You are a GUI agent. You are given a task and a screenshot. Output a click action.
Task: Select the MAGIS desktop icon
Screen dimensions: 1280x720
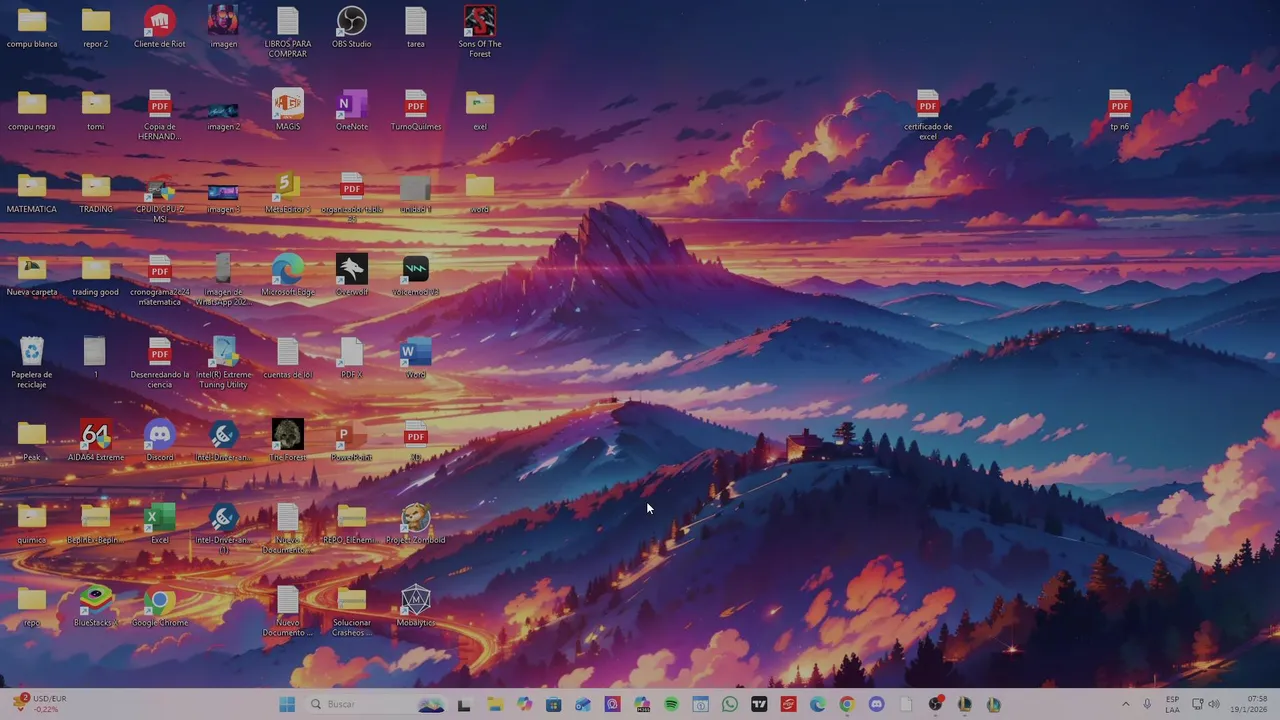(288, 110)
